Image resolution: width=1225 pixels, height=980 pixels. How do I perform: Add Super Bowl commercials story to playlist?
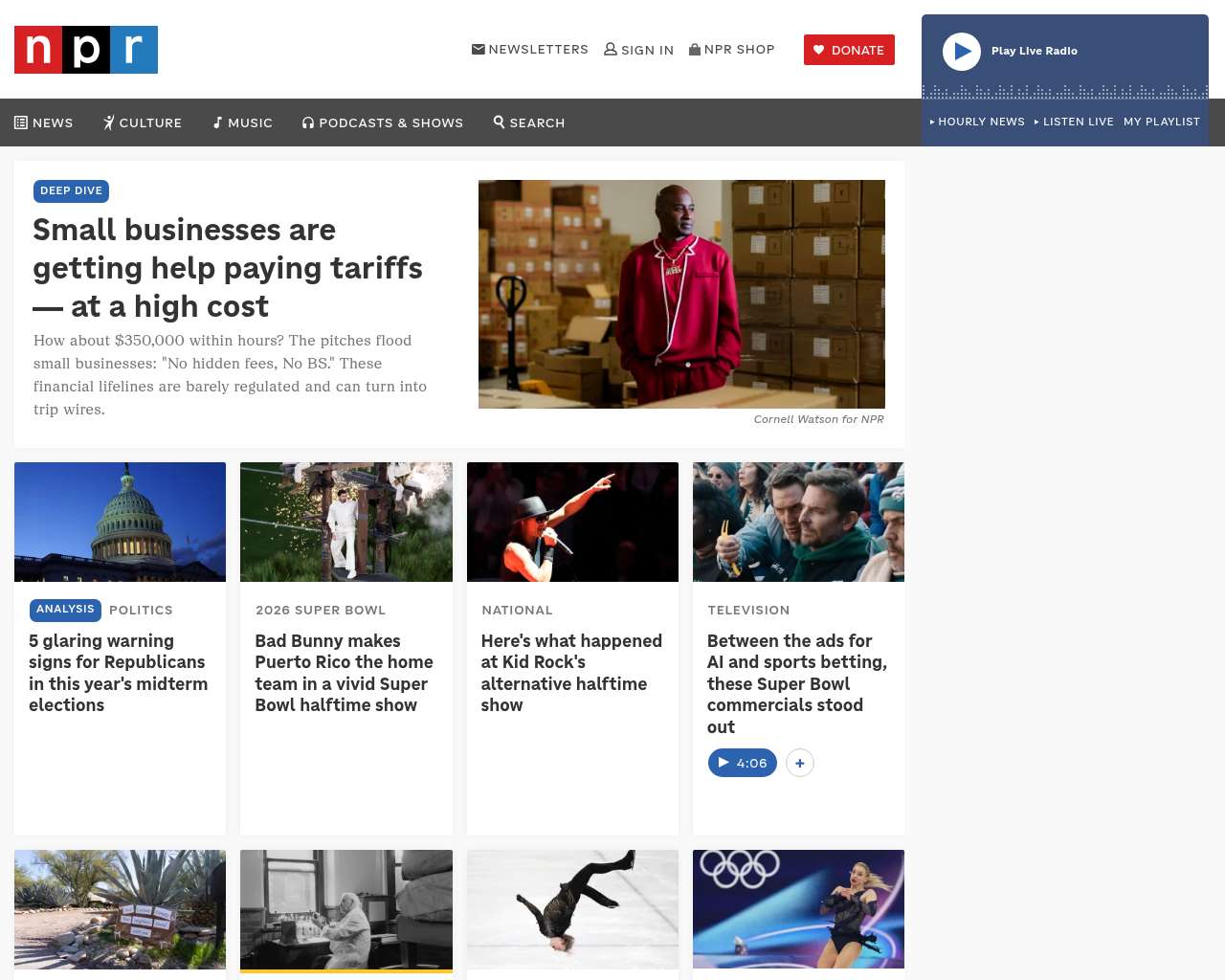(800, 763)
